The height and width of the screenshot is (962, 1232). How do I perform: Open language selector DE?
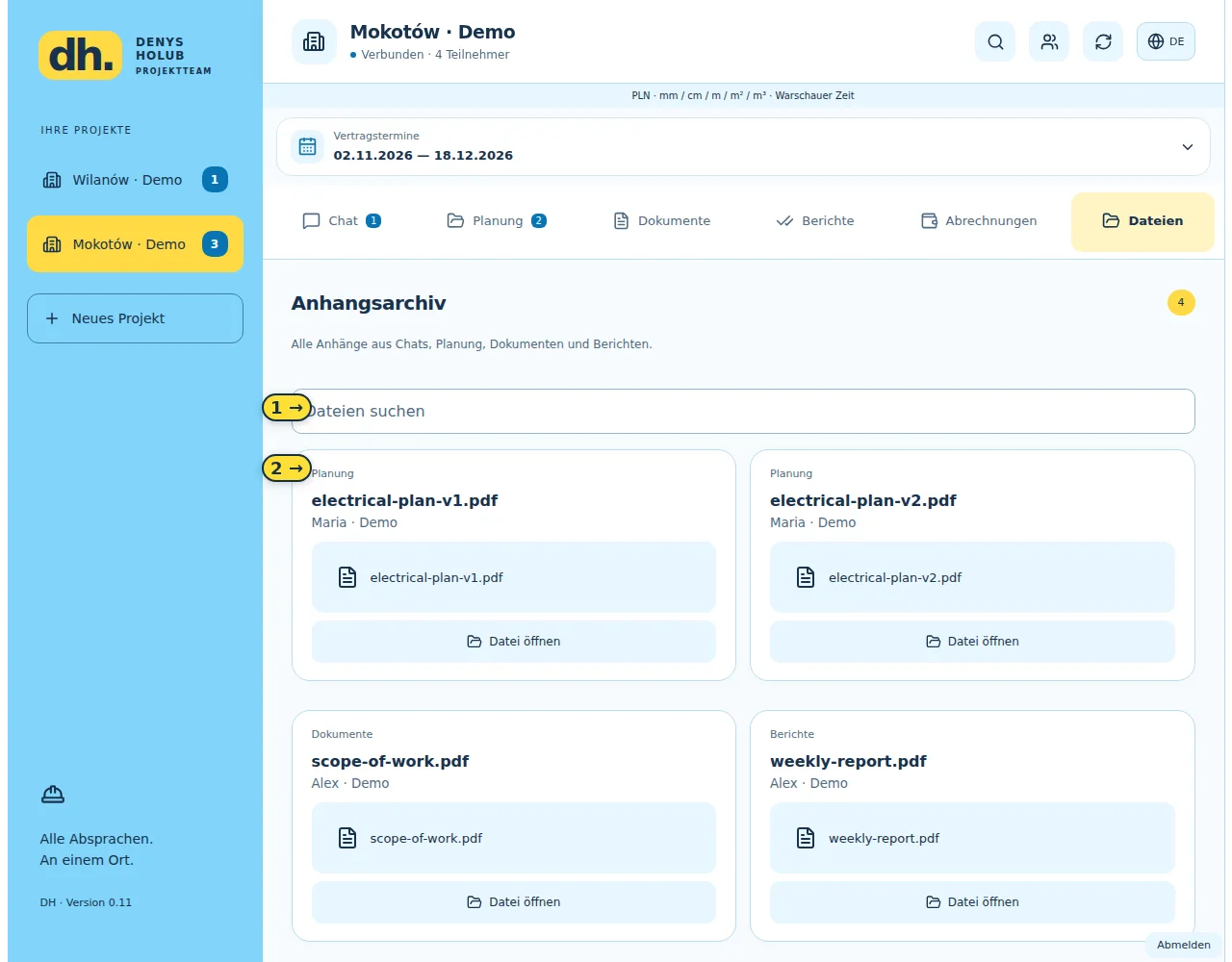(x=1166, y=41)
